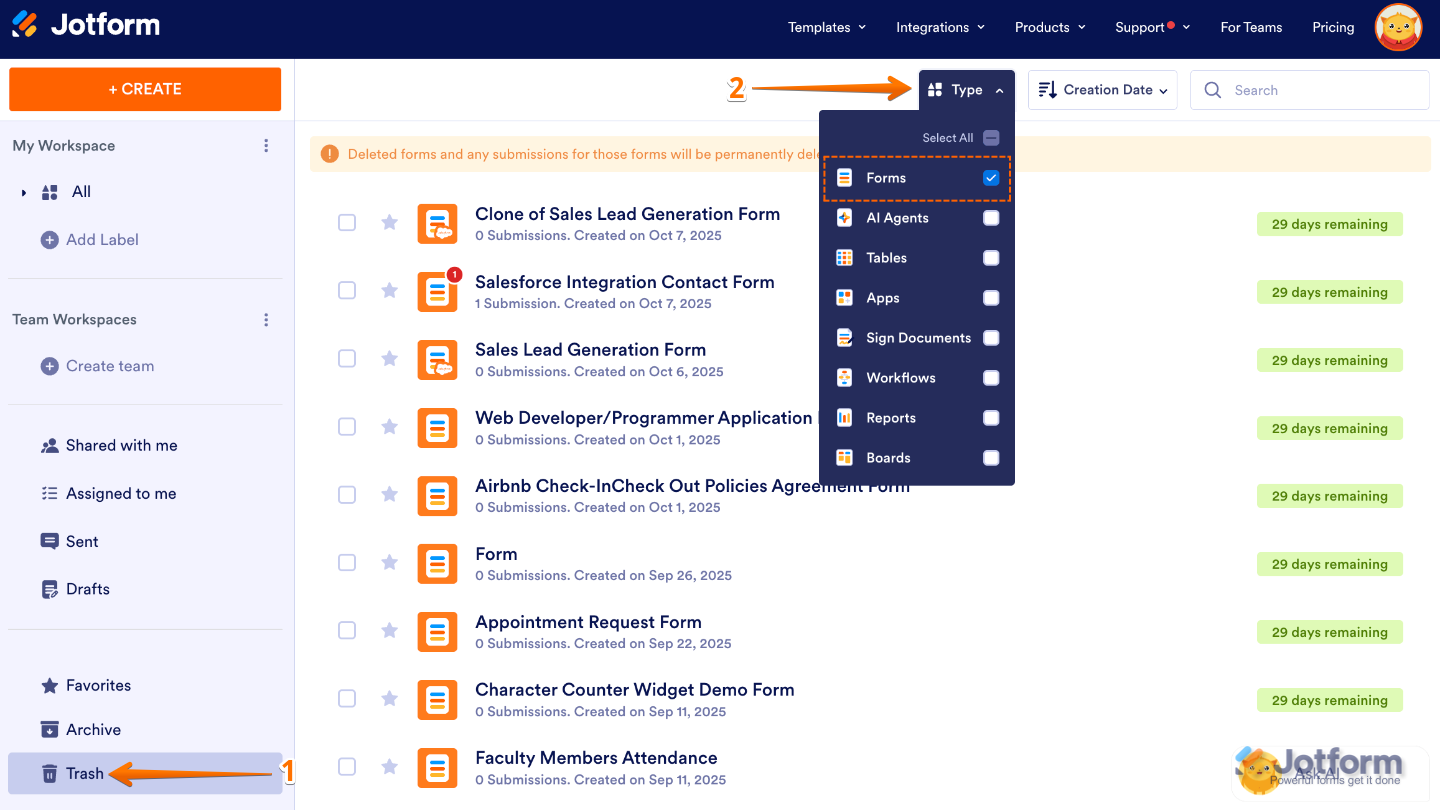Check the Sign Documents type checkbox
The image size is (1440, 810).
pos(991,338)
